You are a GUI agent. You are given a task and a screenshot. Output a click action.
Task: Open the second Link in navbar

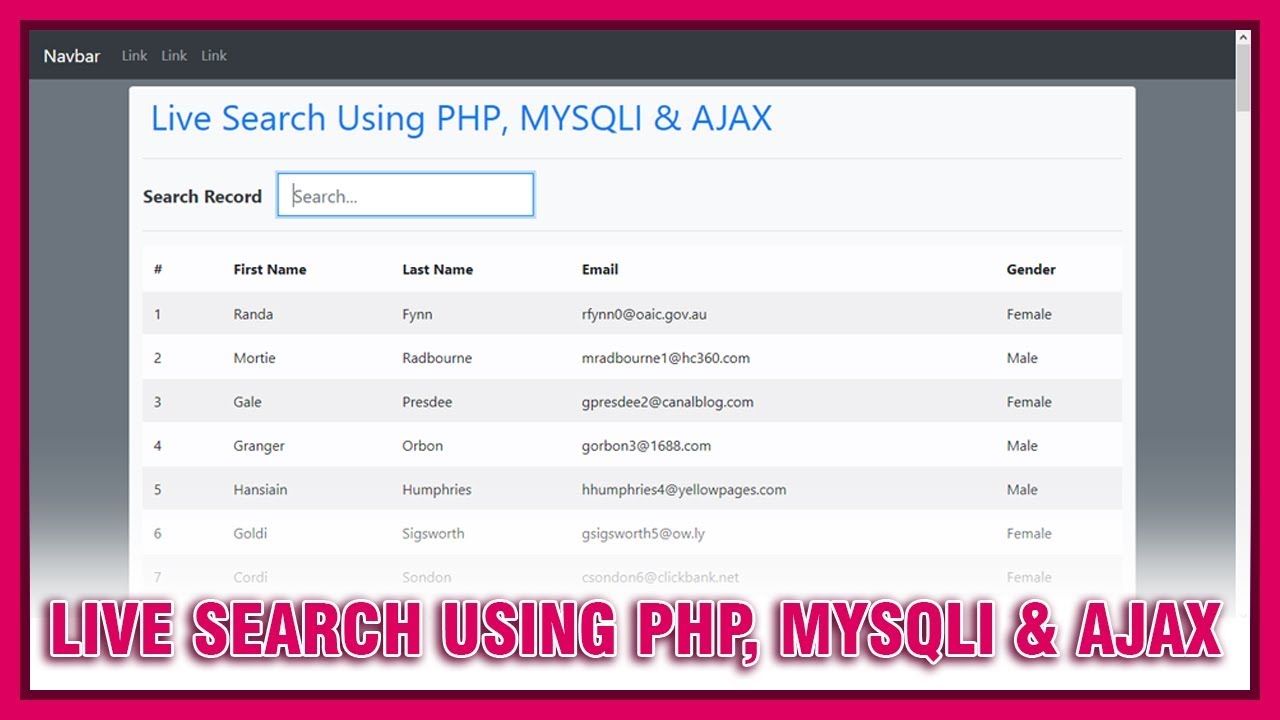point(174,56)
